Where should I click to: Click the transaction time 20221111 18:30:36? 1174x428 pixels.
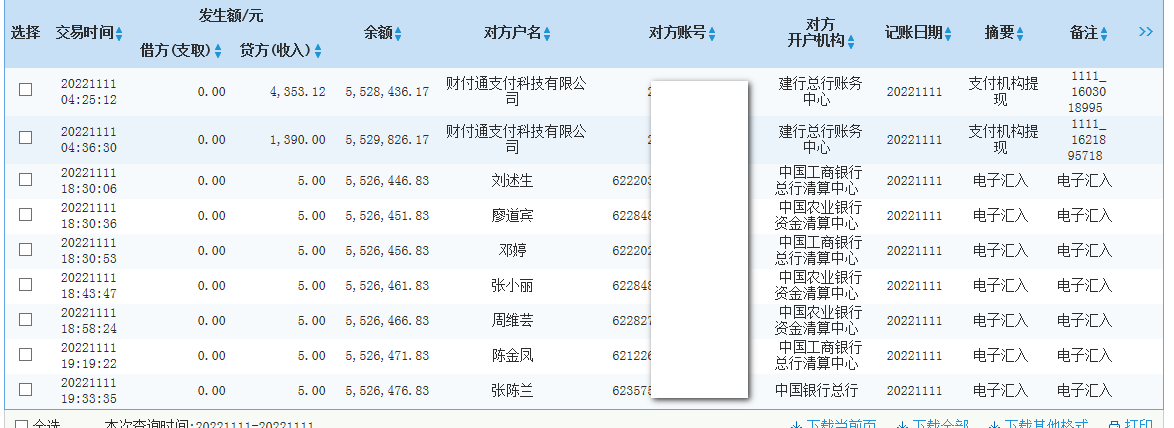(88, 215)
